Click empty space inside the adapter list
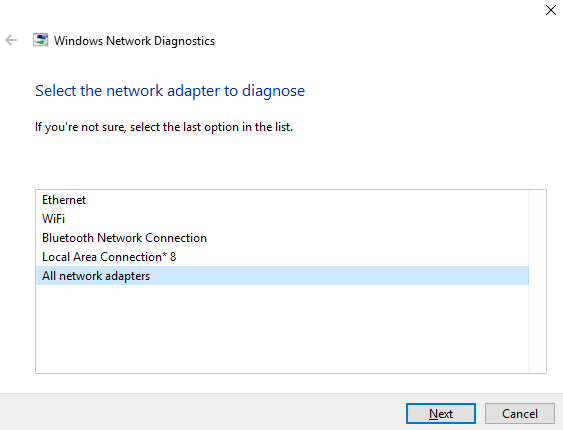Viewport: 563px width, 430px height. (282, 328)
